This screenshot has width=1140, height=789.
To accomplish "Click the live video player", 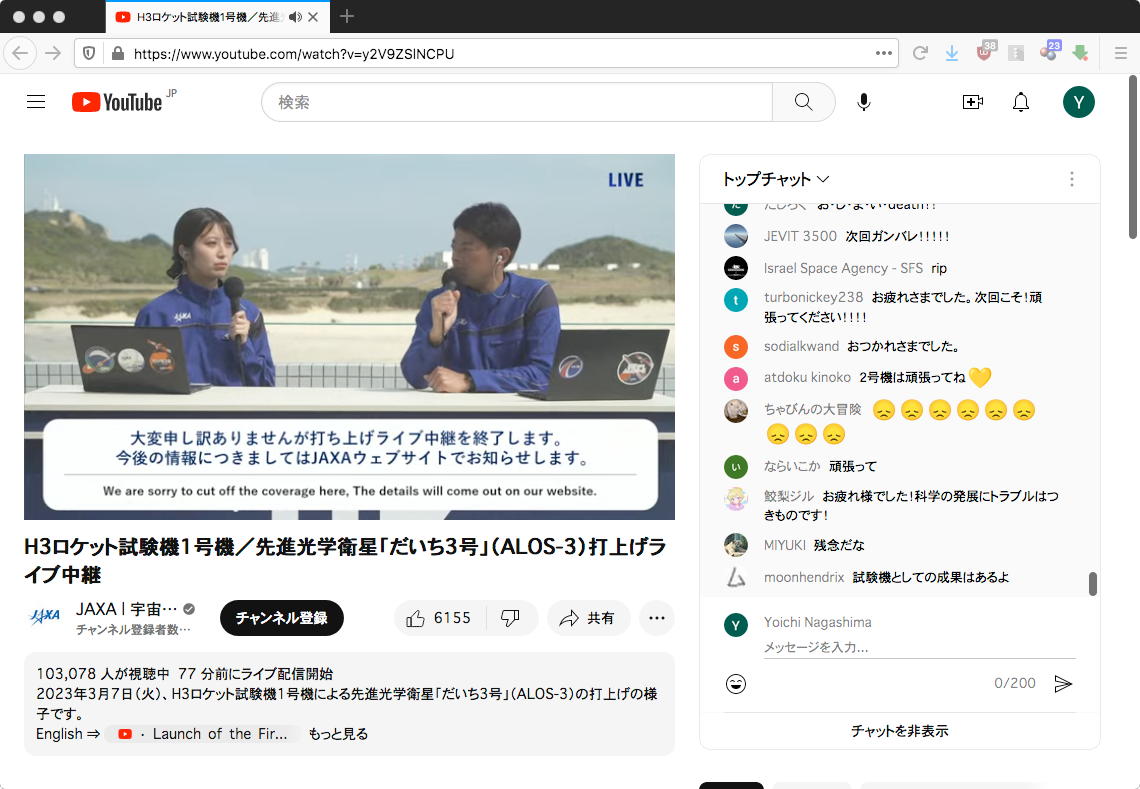I will [349, 337].
